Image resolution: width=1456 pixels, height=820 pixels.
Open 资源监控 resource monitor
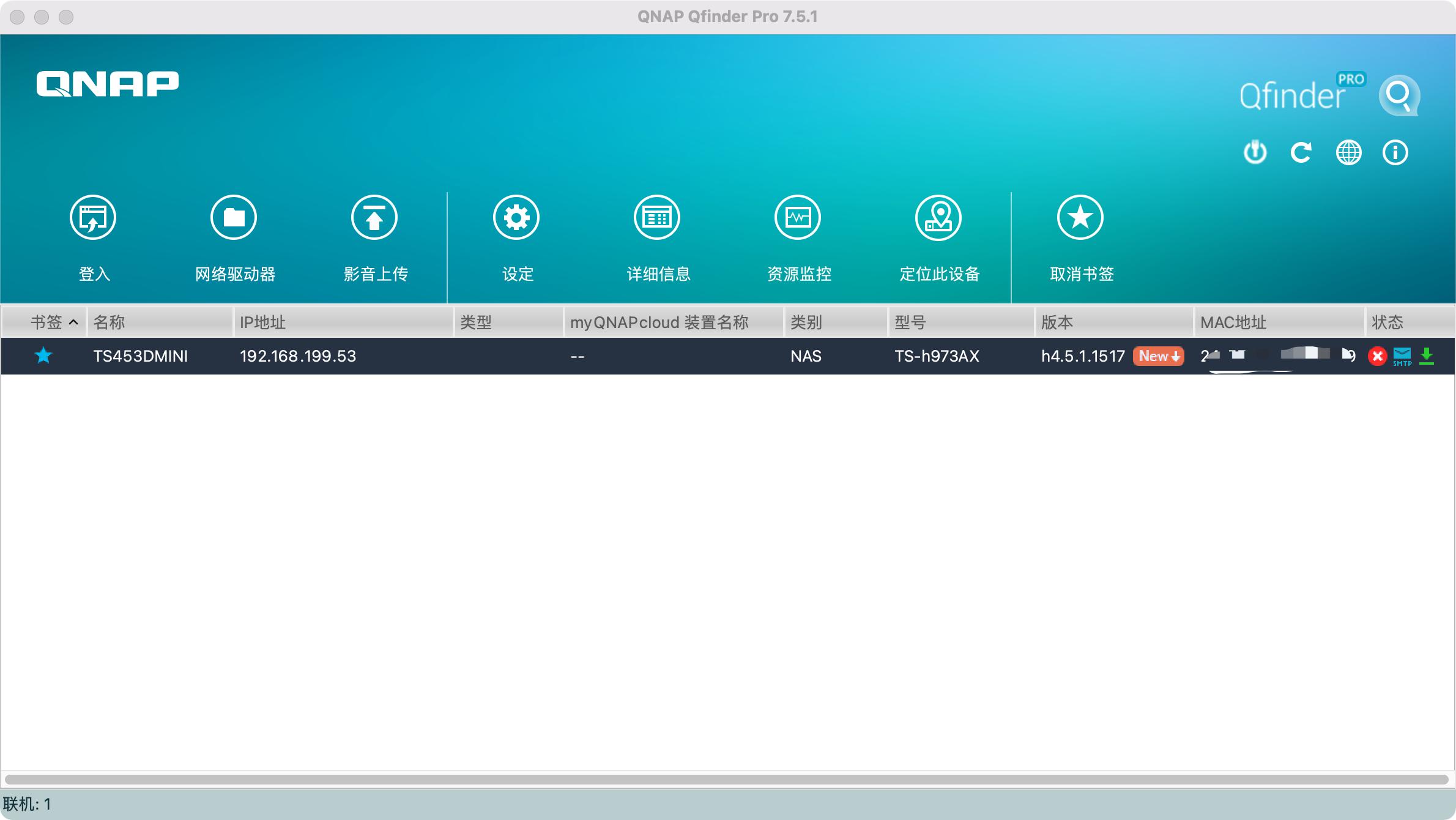(798, 233)
